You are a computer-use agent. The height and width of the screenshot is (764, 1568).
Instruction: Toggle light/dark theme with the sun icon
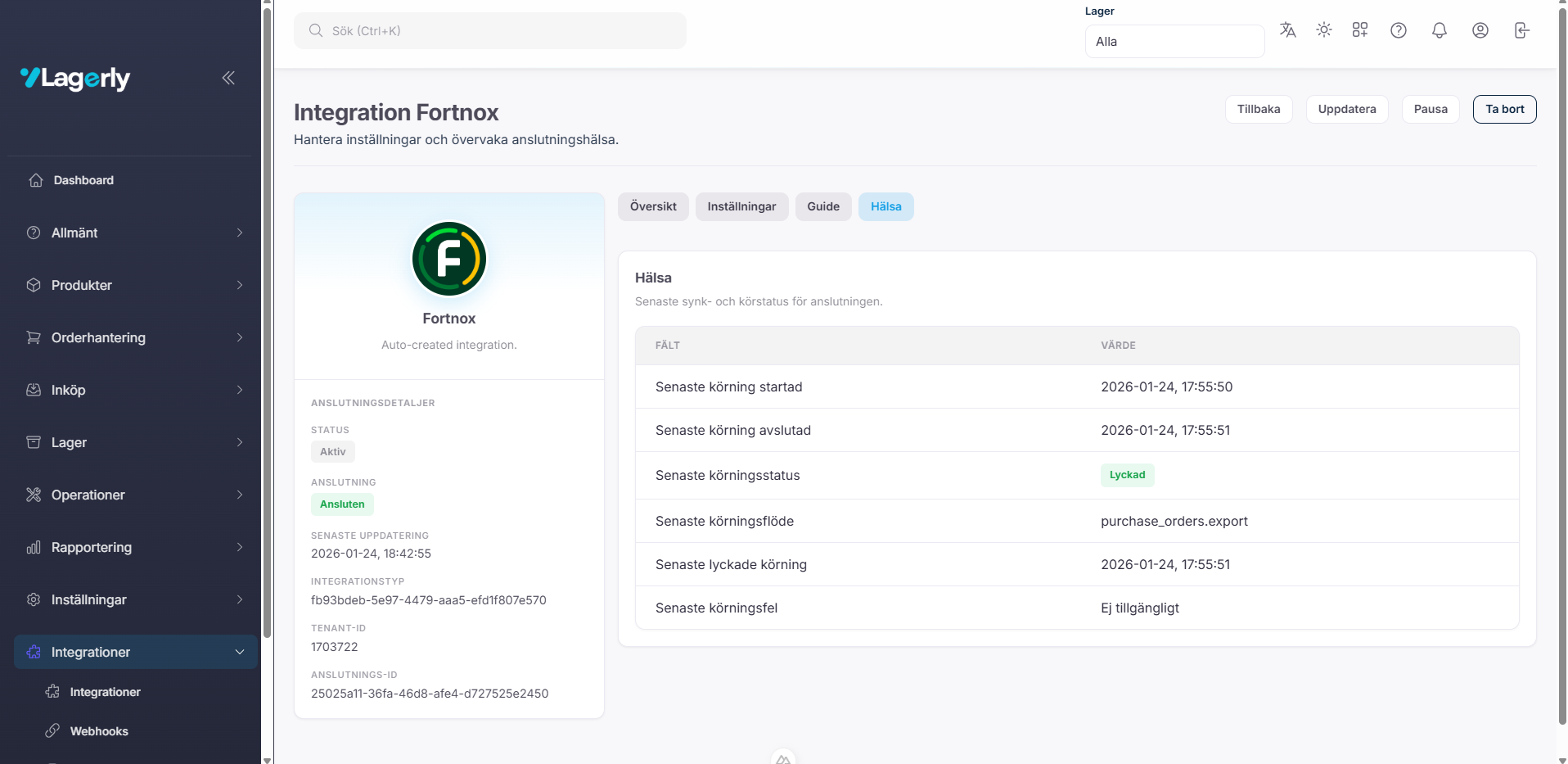pyautogui.click(x=1324, y=30)
